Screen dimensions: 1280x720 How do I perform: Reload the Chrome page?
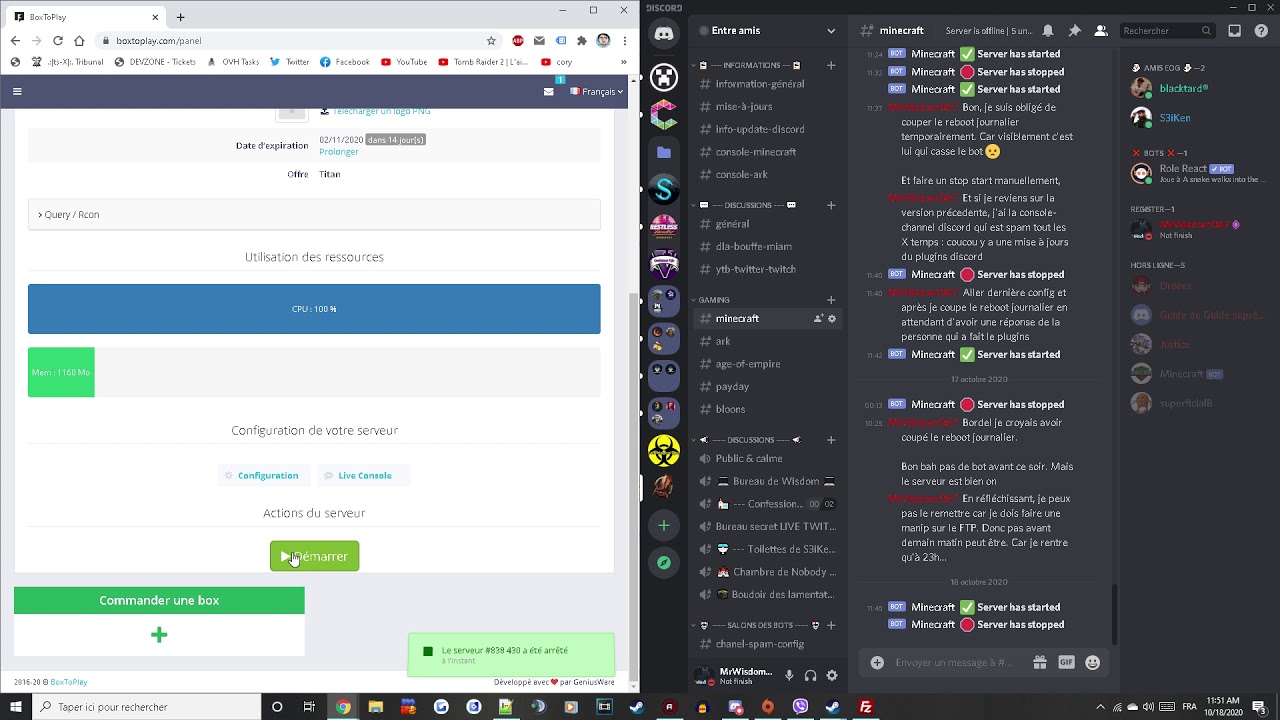58,41
